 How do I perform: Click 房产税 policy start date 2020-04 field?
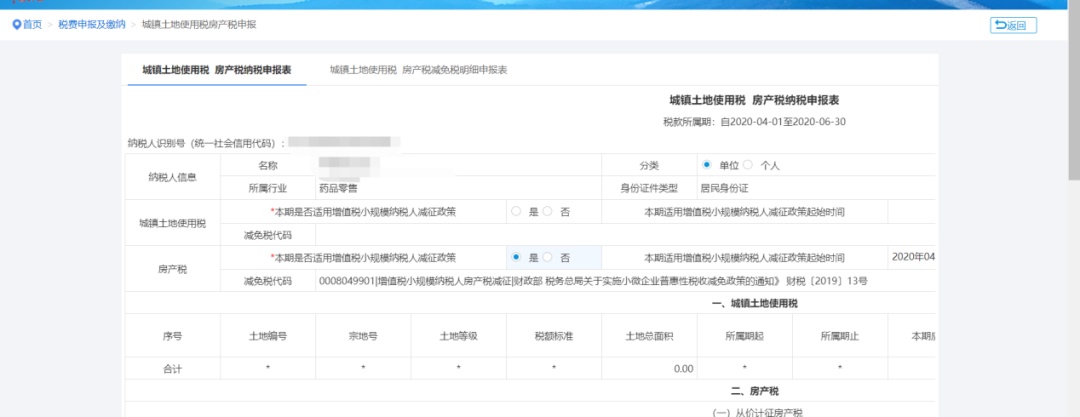click(x=912, y=258)
